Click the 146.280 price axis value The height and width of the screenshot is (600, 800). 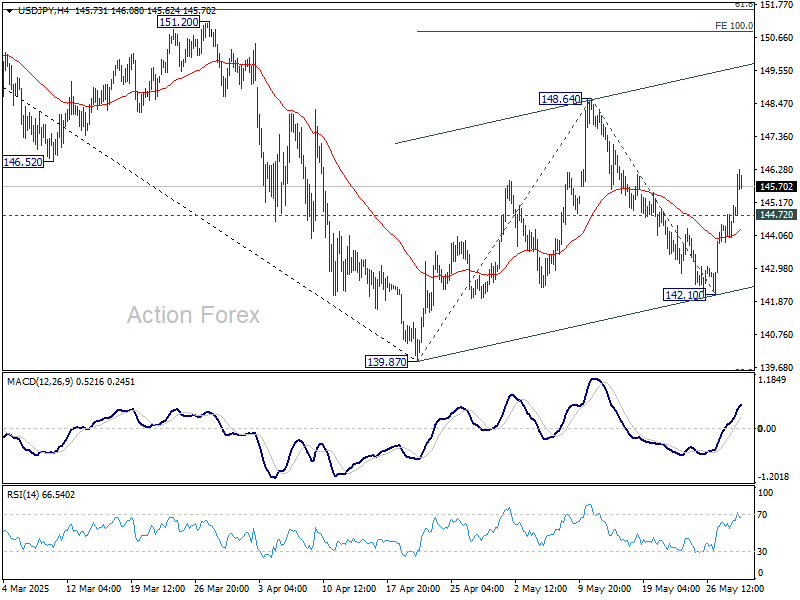777,169
